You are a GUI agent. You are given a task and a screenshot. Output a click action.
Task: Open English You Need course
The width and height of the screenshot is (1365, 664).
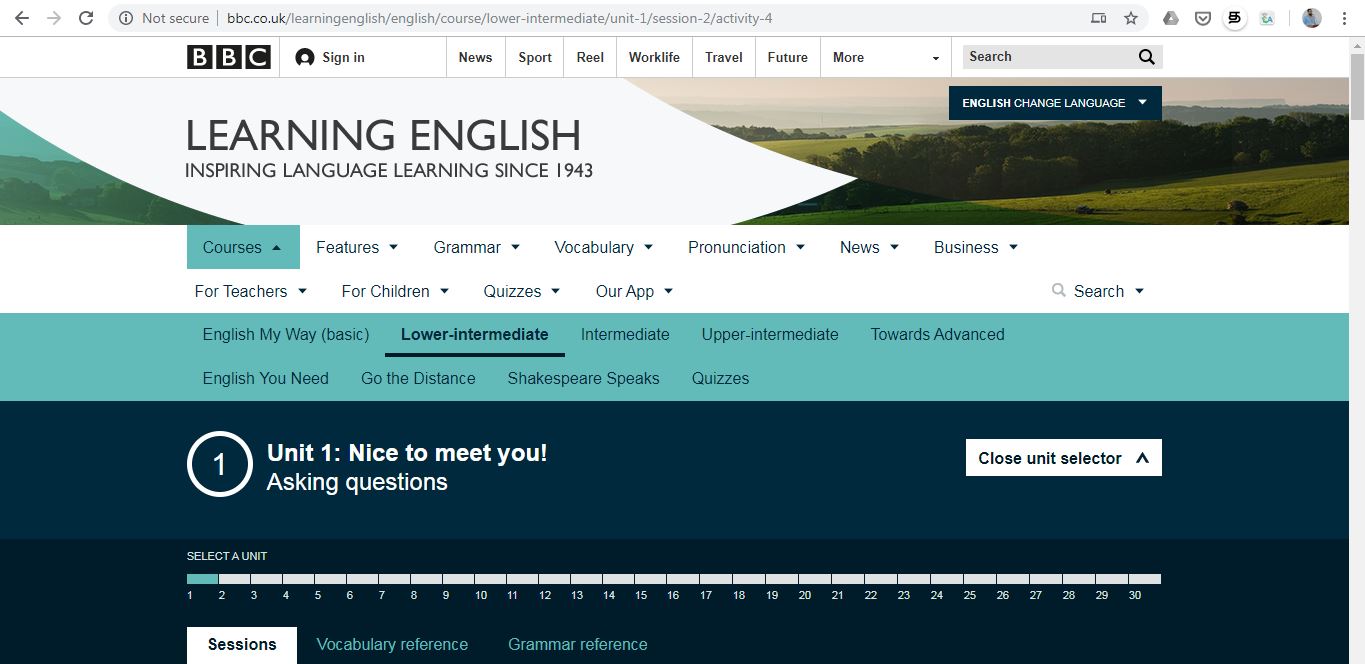266,378
